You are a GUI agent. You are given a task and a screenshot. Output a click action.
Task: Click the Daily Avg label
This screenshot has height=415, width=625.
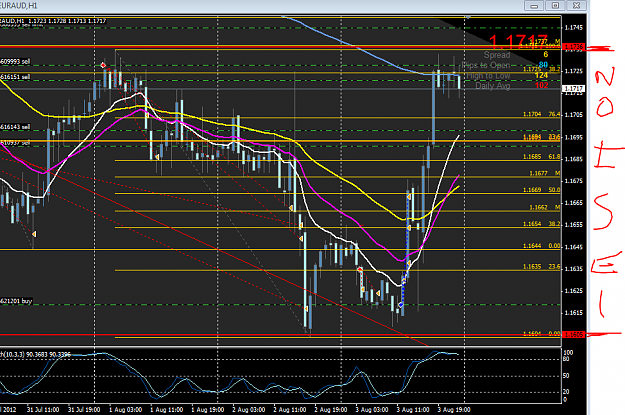pyautogui.click(x=493, y=86)
